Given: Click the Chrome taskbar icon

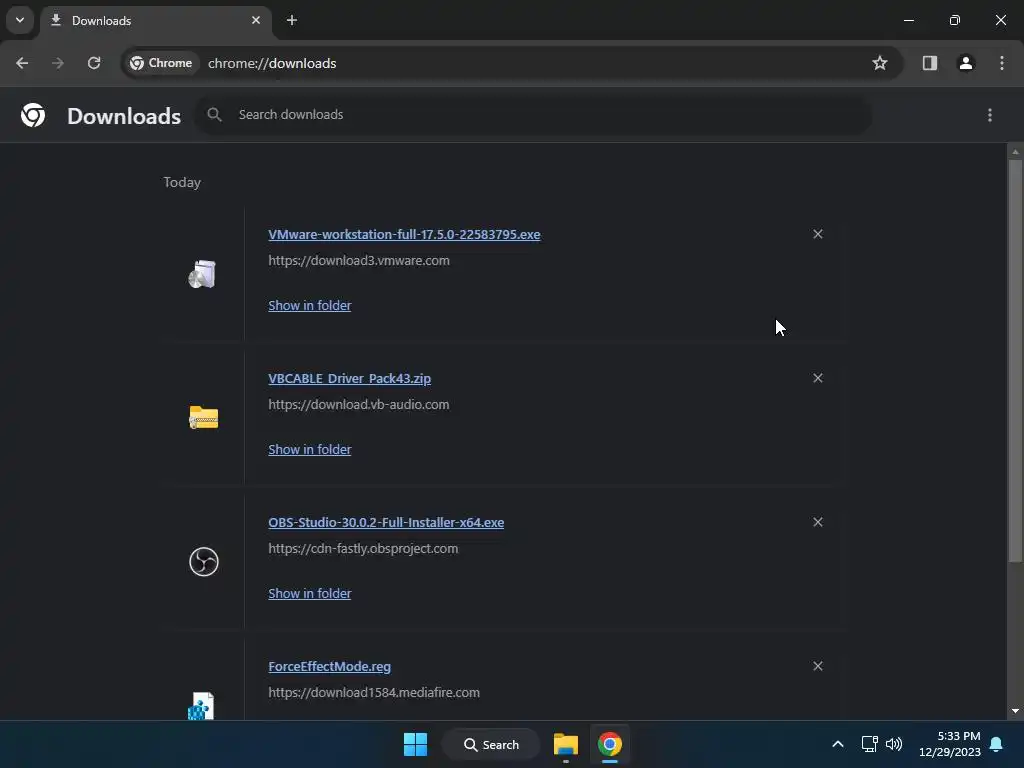Looking at the screenshot, I should (x=609, y=744).
